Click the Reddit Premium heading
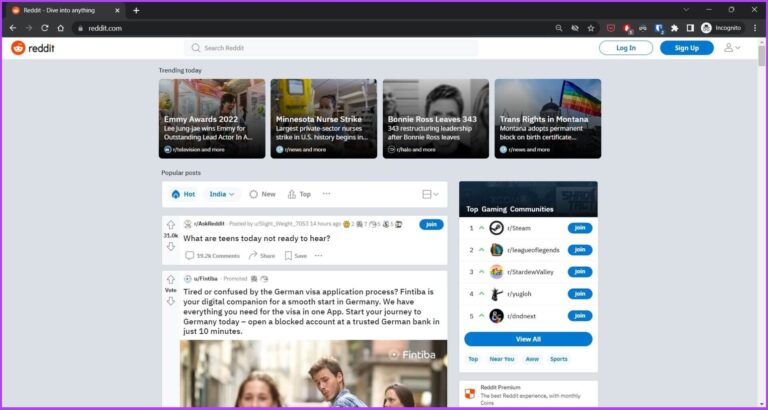 (501, 387)
